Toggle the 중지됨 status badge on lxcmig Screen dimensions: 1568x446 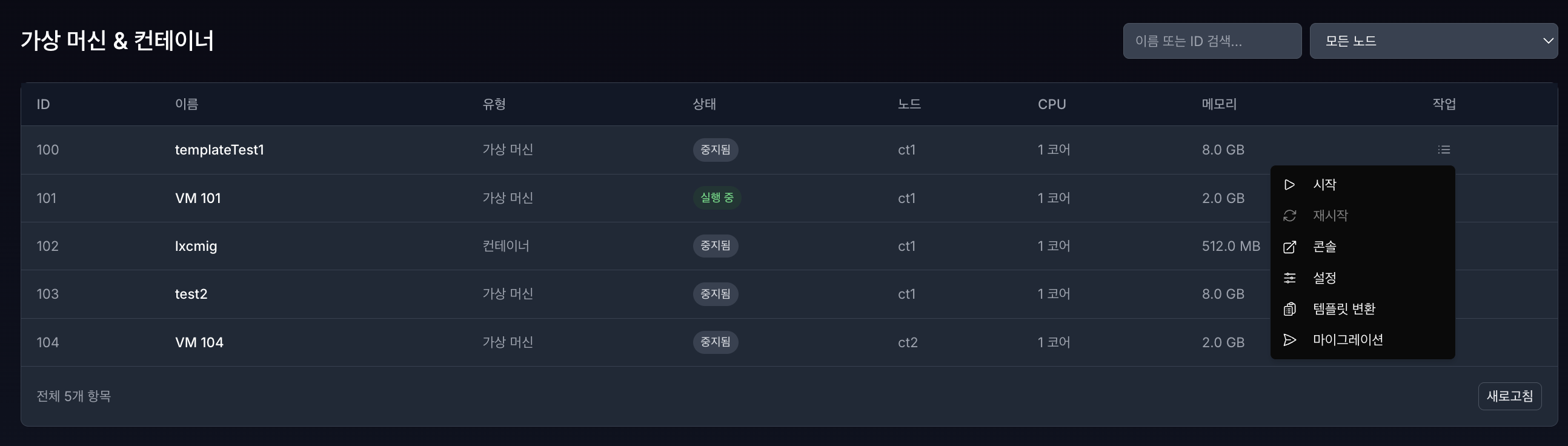coord(715,246)
